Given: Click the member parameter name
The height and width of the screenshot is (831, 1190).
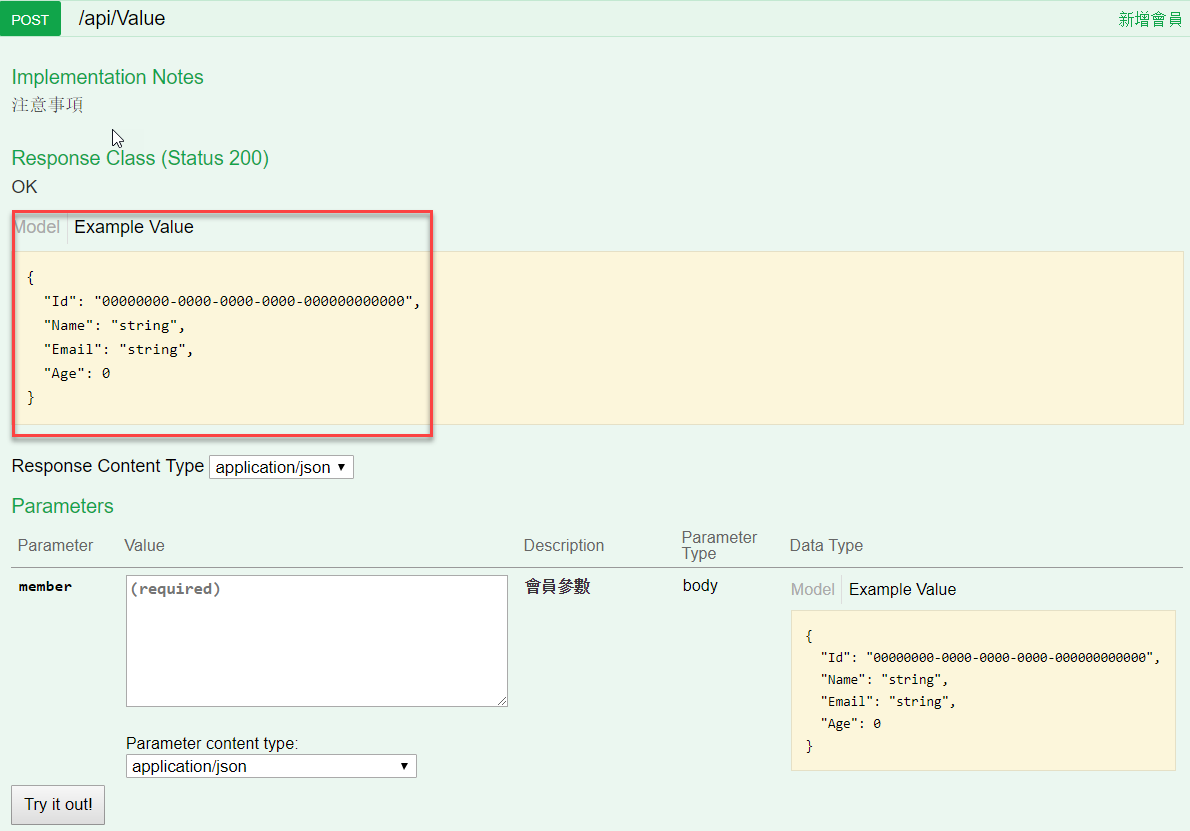Looking at the screenshot, I should pyautogui.click(x=46, y=587).
